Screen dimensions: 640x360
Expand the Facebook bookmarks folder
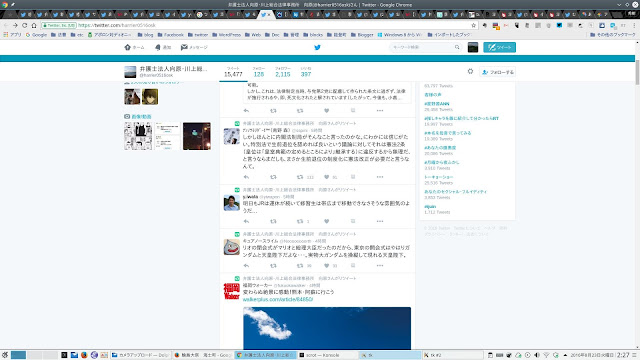[171, 35]
